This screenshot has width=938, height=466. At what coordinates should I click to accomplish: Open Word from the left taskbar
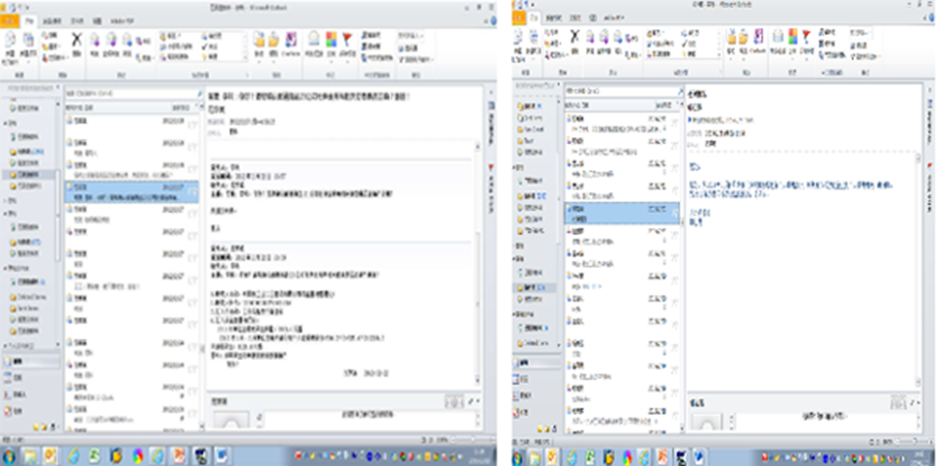221,456
